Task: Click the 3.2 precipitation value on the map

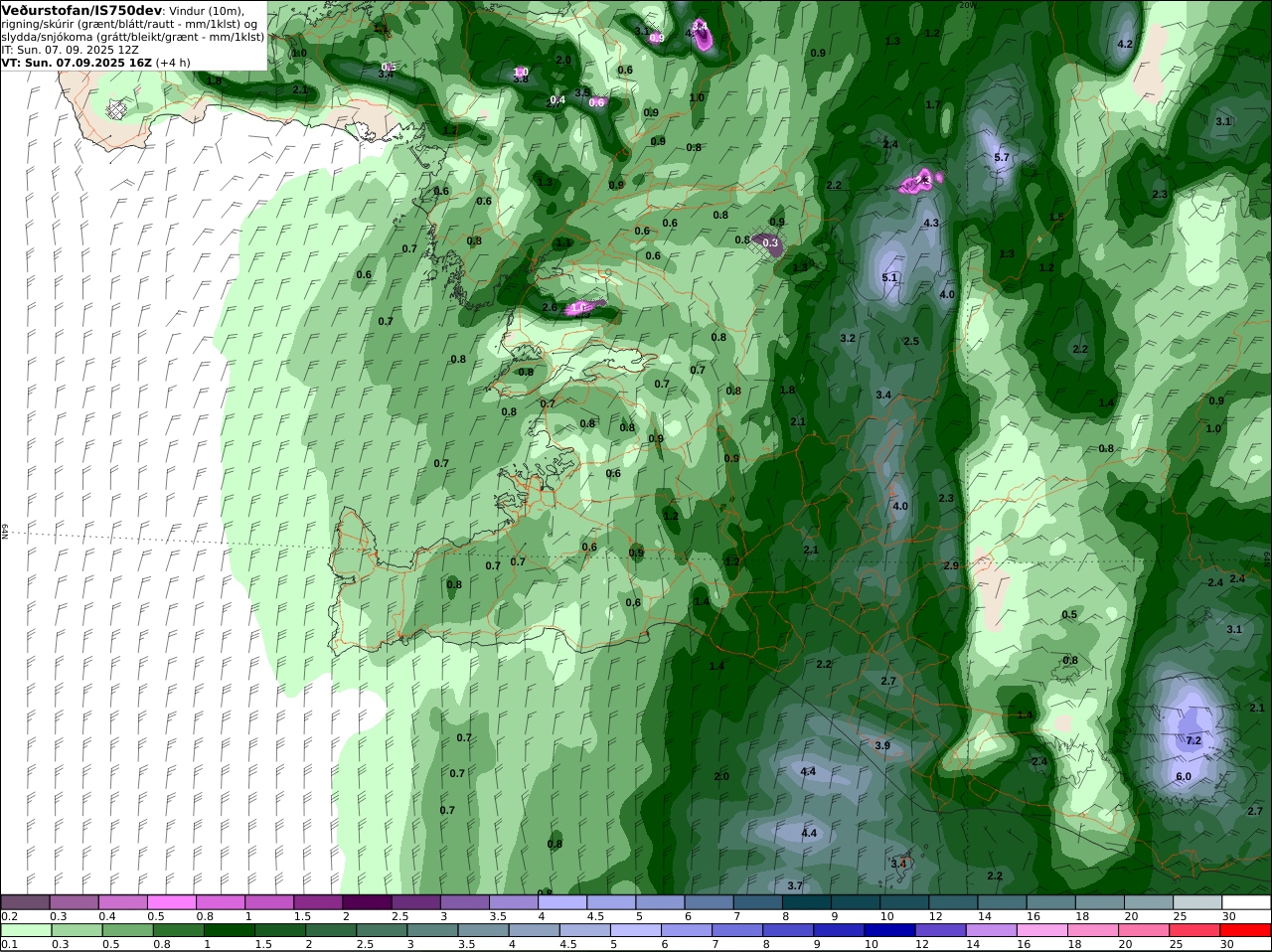Action: [848, 339]
